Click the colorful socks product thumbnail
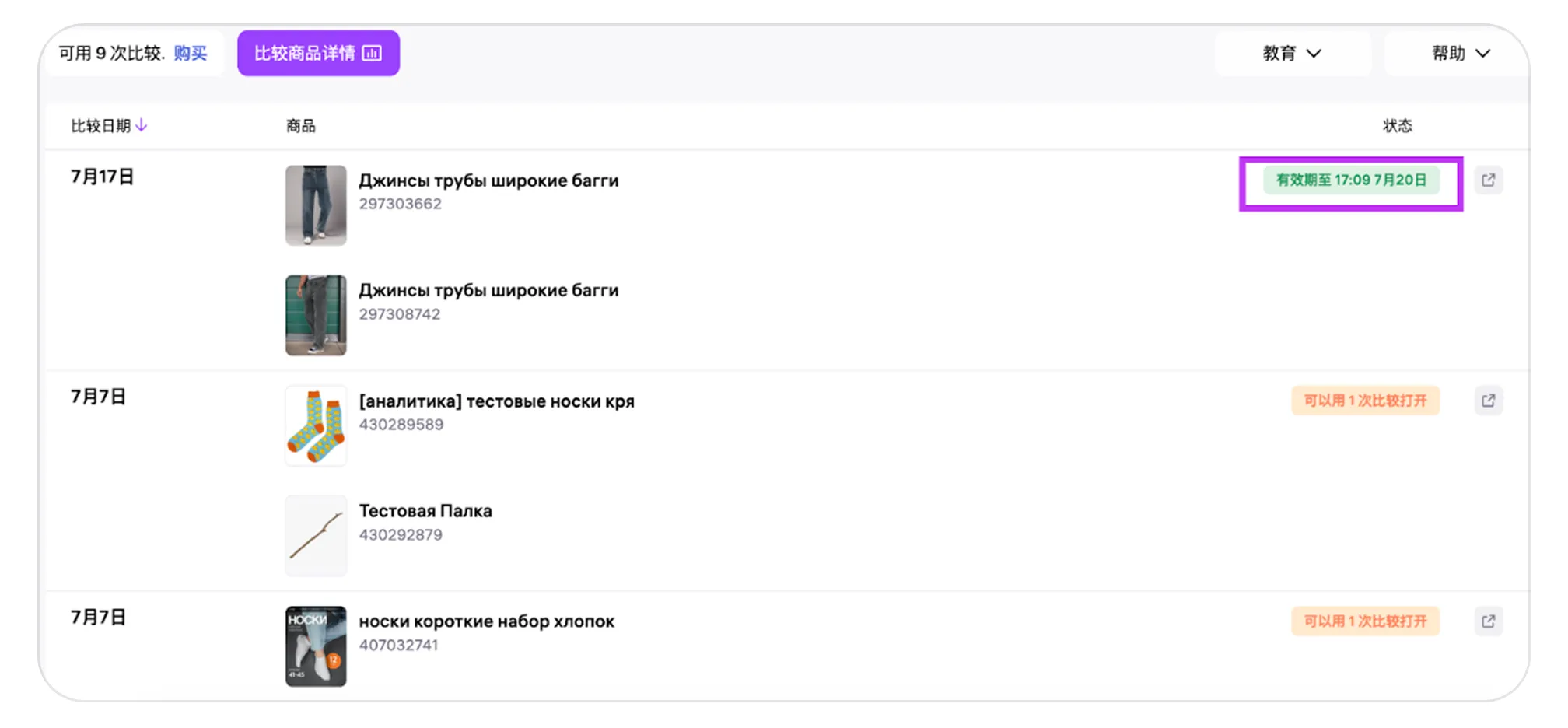Viewport: 1568px width, 728px height. point(316,426)
